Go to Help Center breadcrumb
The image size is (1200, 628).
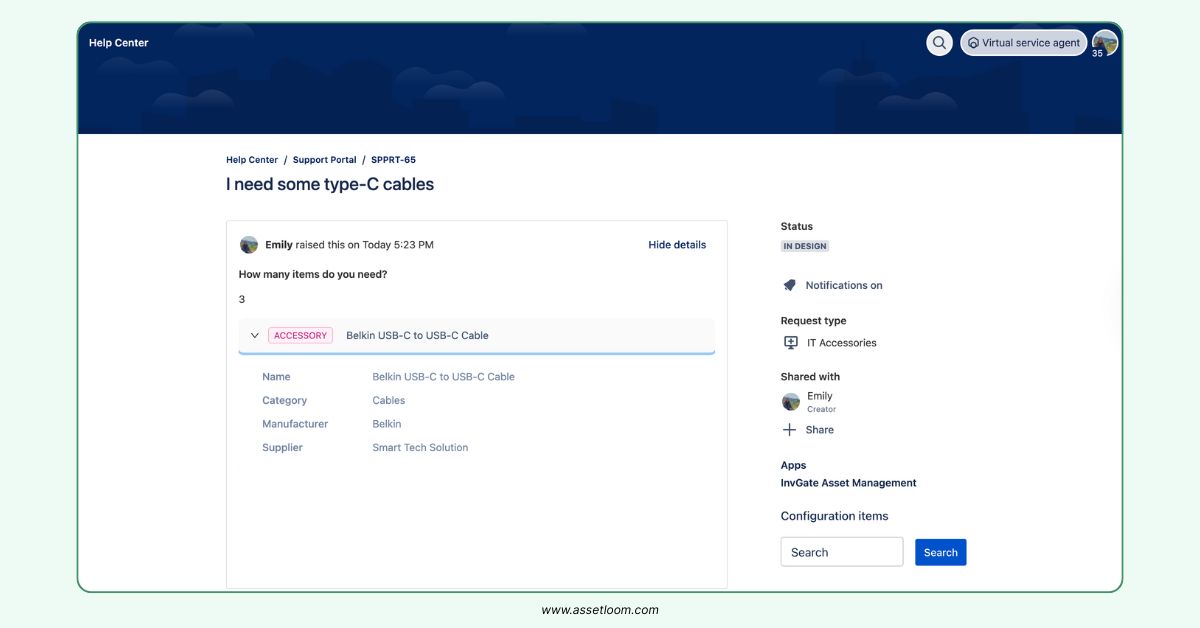coord(252,160)
